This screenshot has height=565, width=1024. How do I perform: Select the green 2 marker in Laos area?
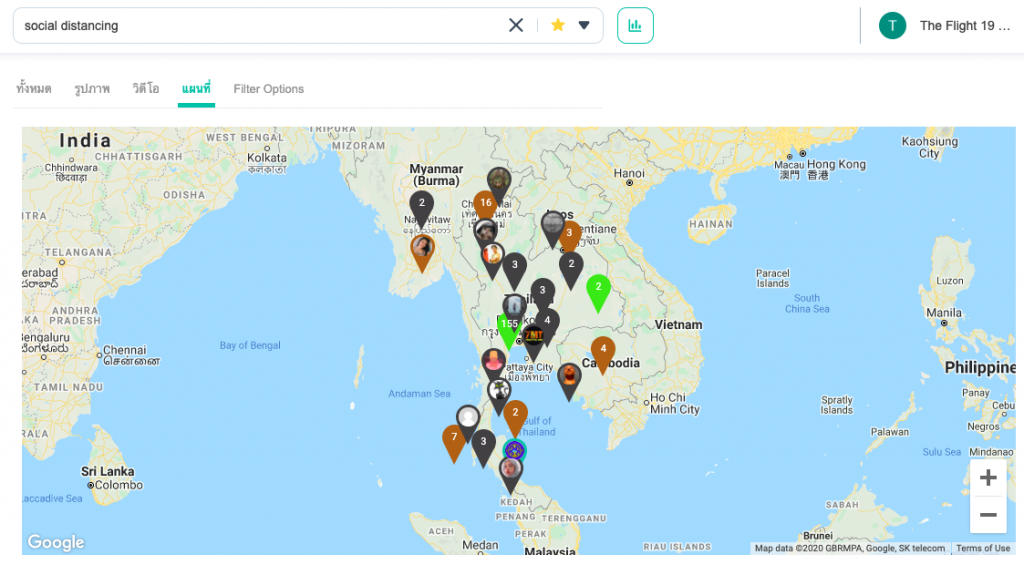(598, 292)
